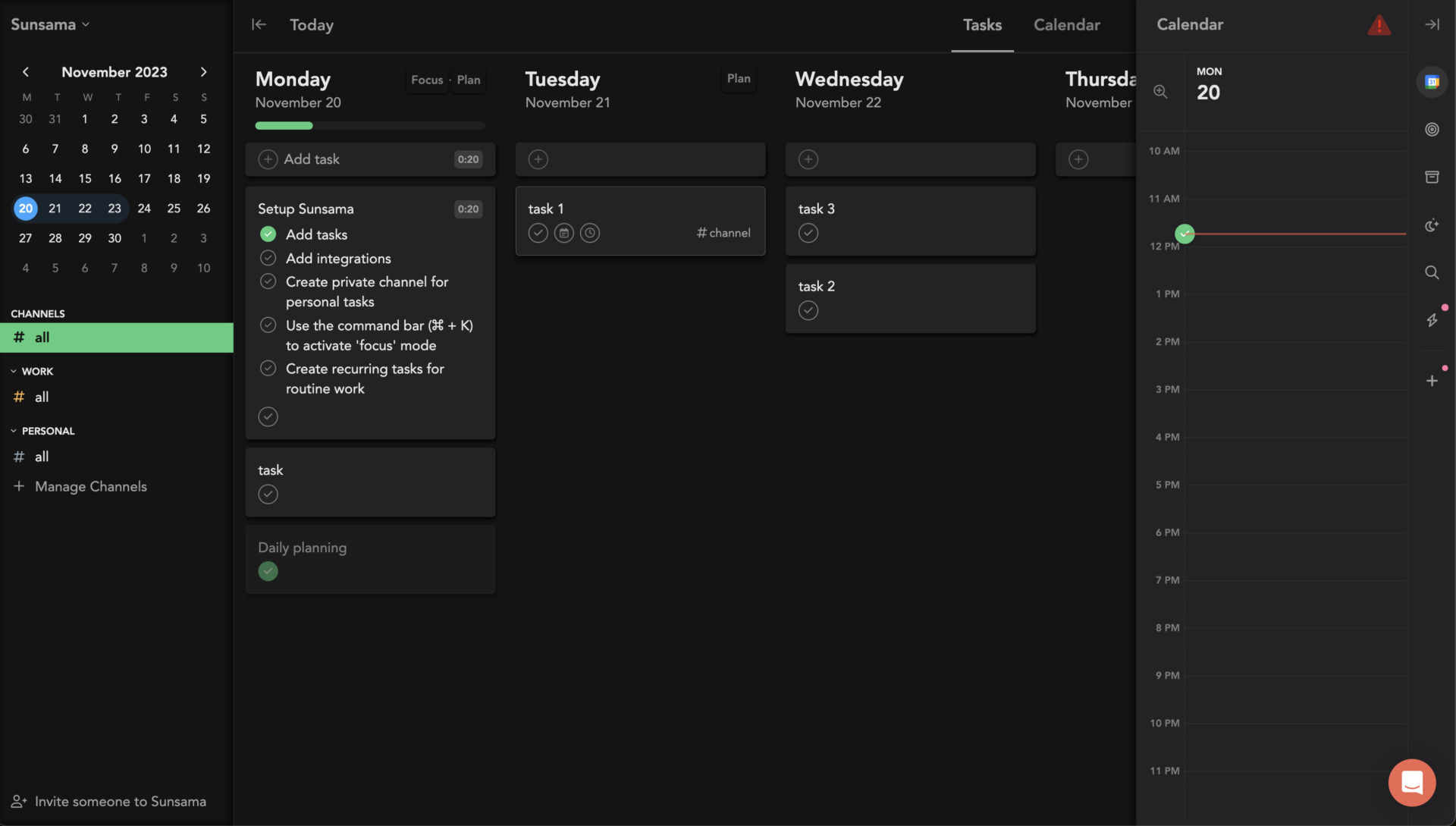1456x826 pixels.
Task: Collapse the WORK channel group
Action: click(x=14, y=372)
